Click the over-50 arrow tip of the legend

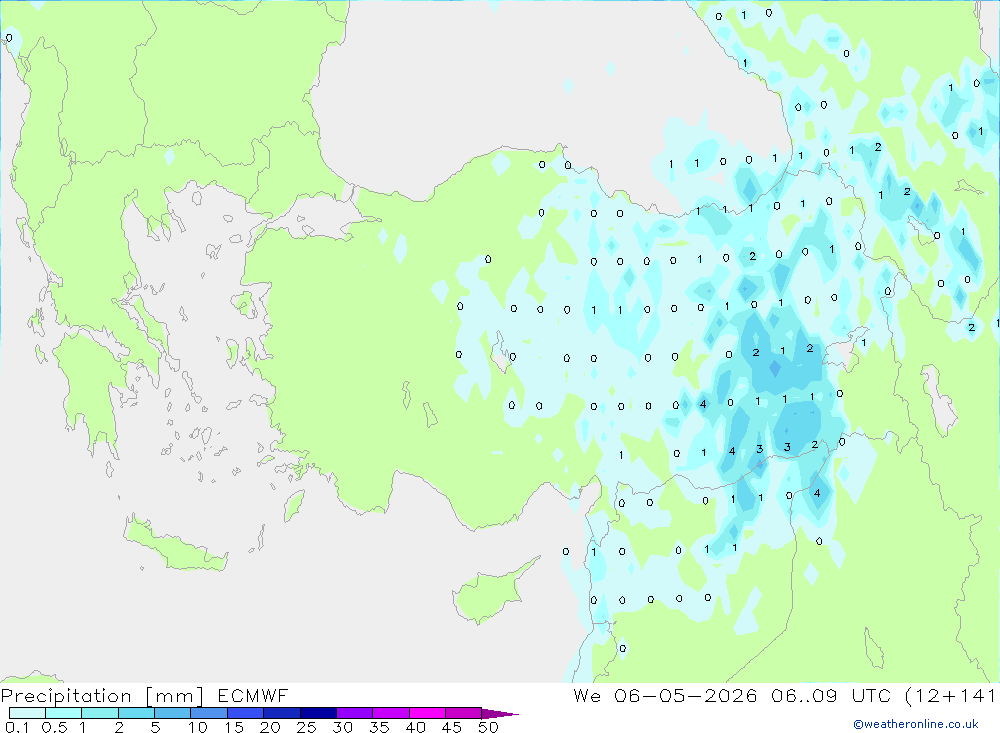pos(500,714)
